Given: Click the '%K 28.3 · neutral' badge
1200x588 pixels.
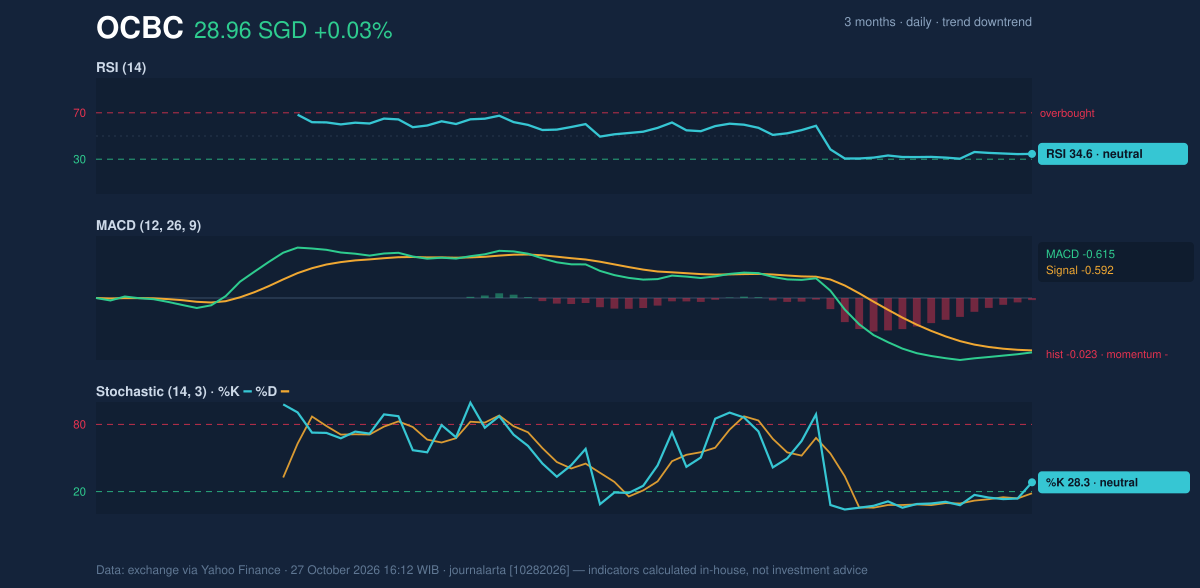Looking at the screenshot, I should (1113, 482).
